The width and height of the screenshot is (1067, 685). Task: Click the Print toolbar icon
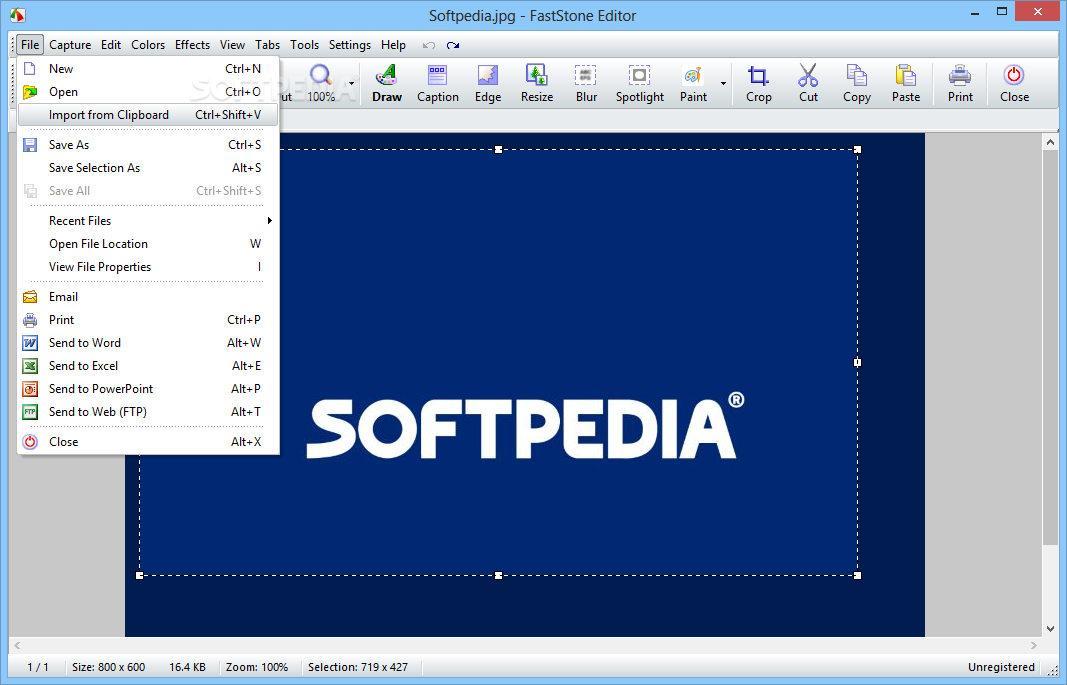960,84
